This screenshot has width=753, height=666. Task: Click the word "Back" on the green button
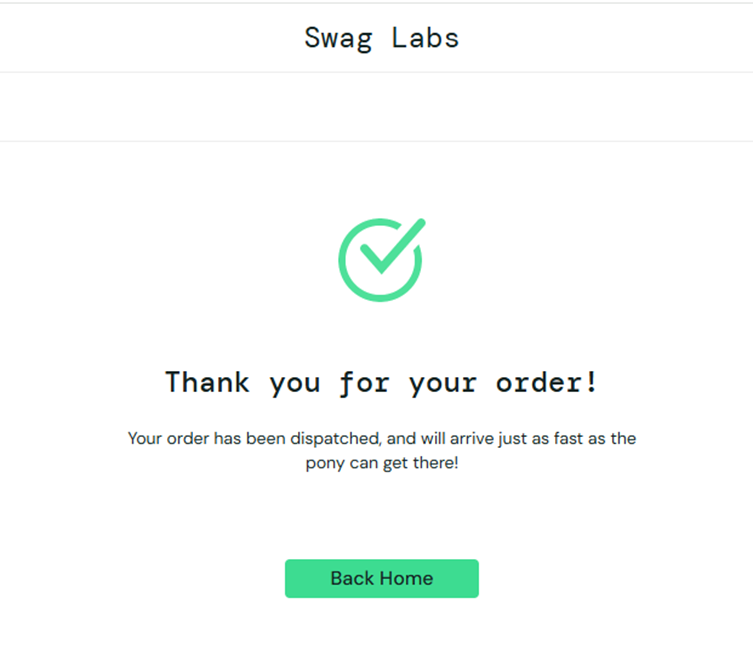[352, 578]
